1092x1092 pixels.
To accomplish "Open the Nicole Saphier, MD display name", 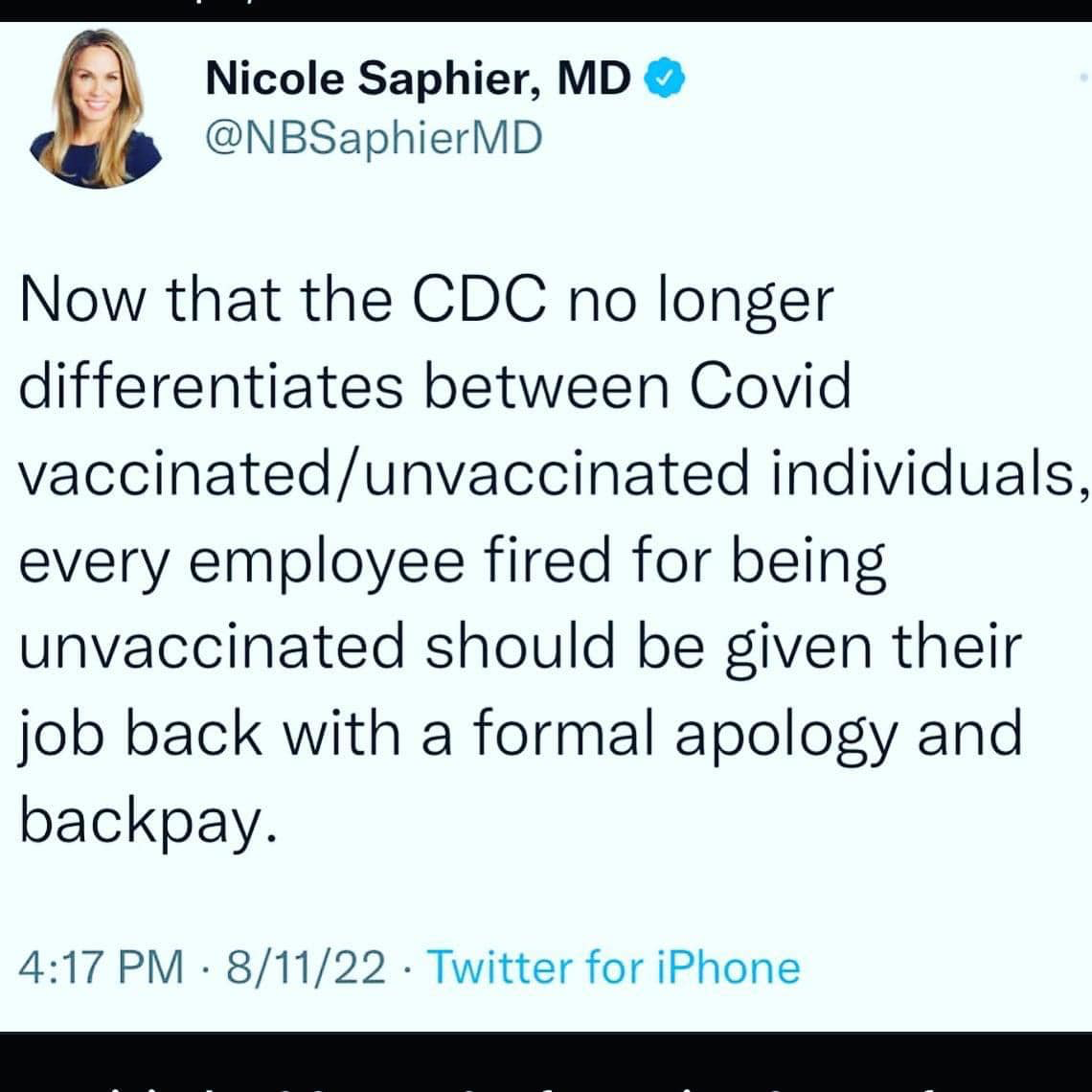I will (418, 79).
